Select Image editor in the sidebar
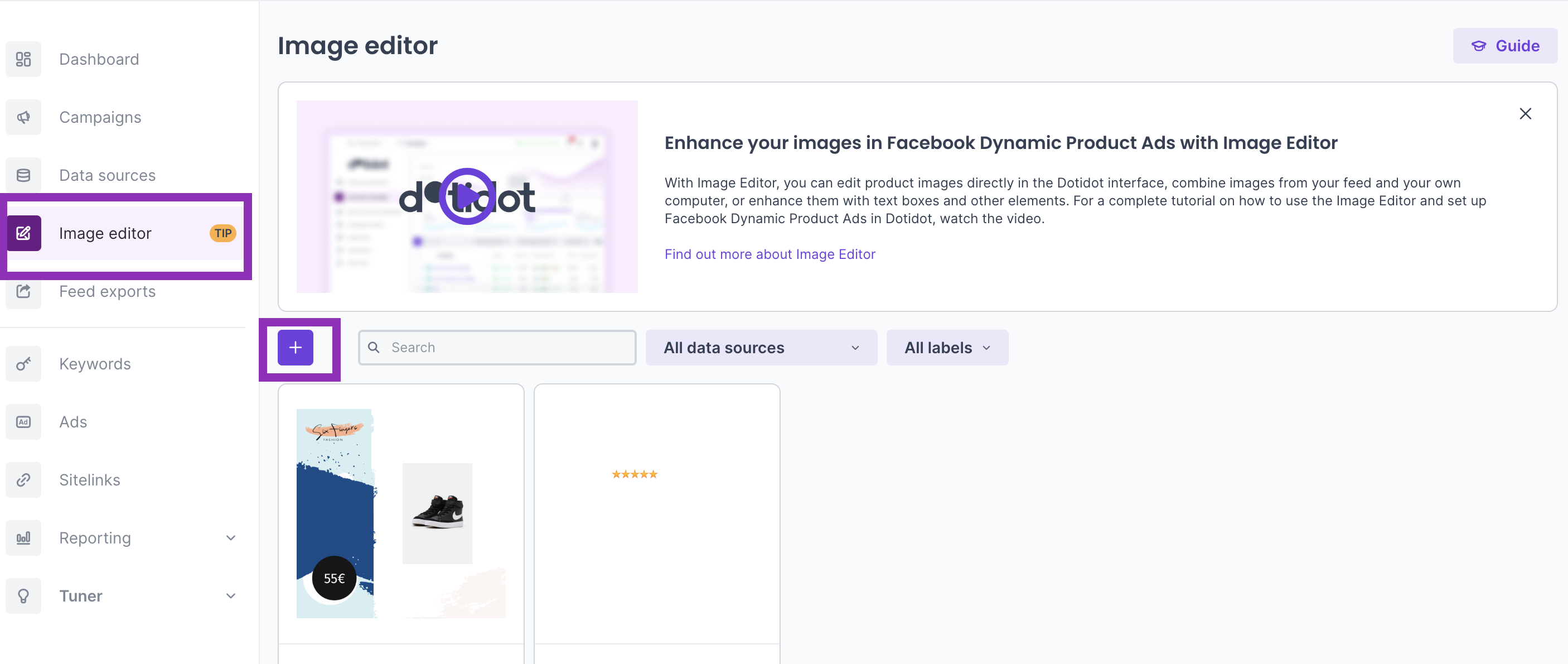1568x664 pixels. pyautogui.click(x=105, y=233)
